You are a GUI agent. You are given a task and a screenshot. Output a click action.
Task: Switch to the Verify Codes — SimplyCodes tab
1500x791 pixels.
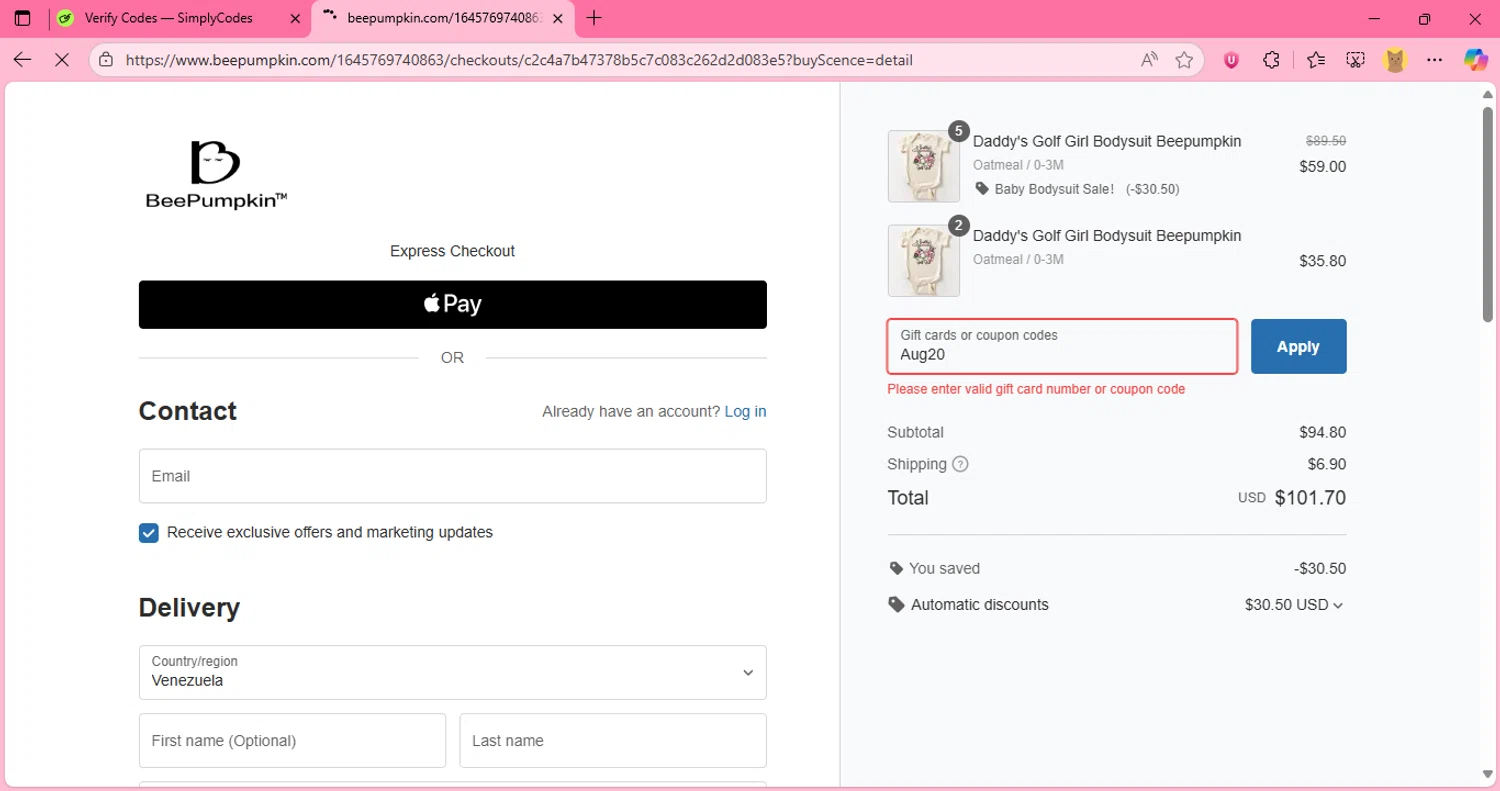[x=180, y=18]
